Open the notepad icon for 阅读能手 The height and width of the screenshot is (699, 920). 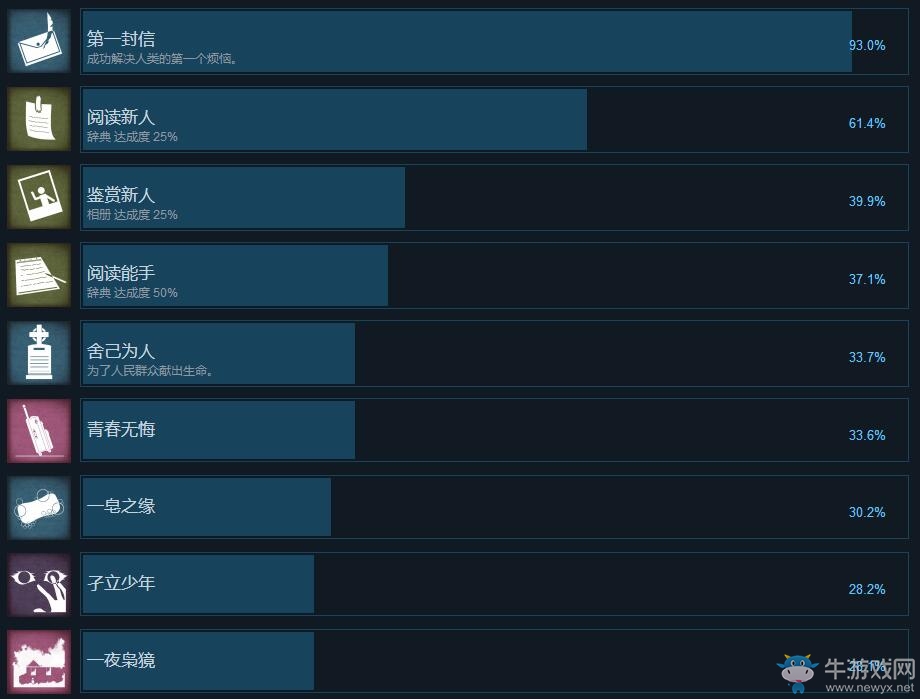(x=39, y=275)
